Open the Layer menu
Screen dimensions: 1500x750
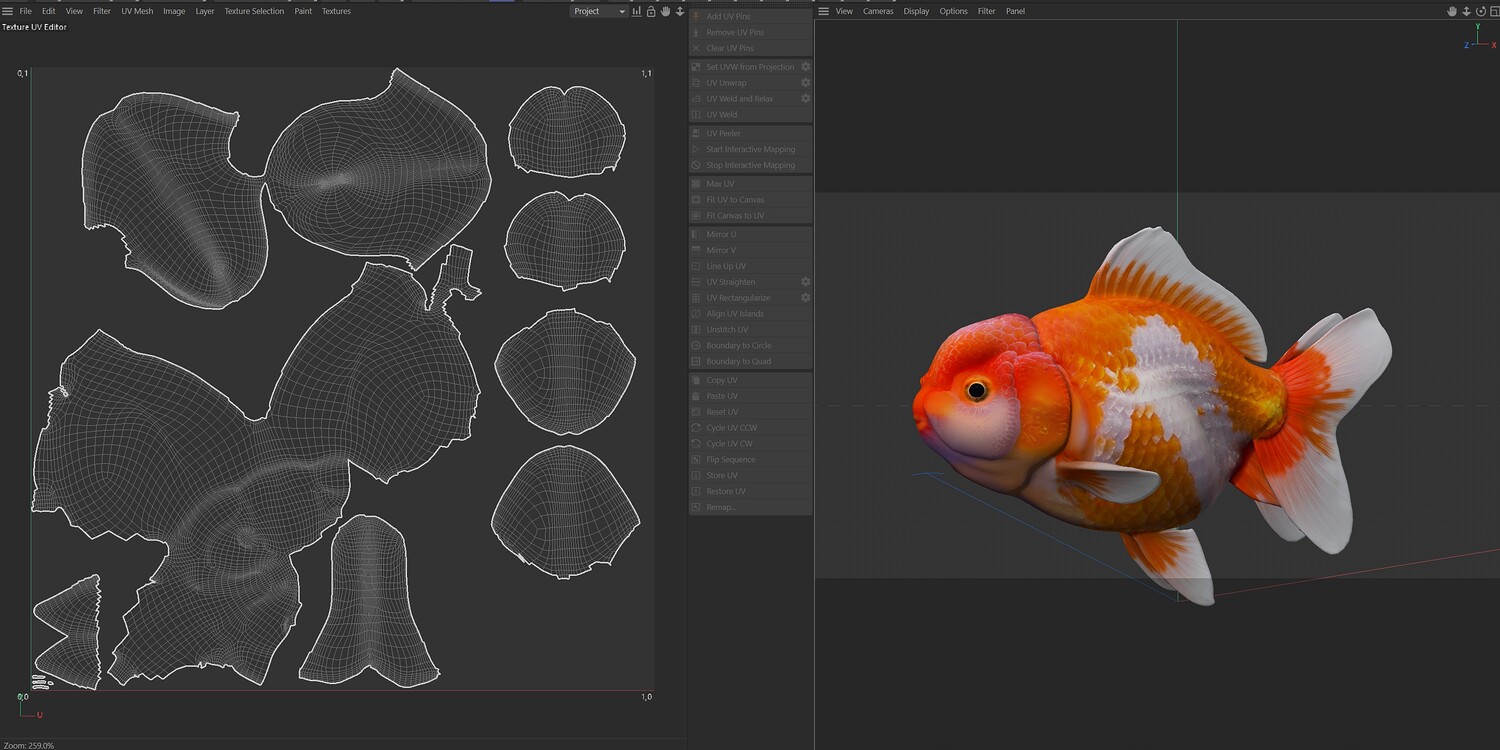205,11
